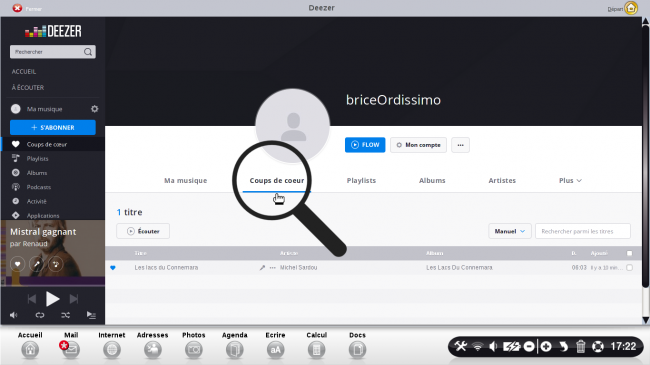This screenshot has height=365, width=650.
Task: Go to ACCUEIL in the sidebar
Action: coord(24,72)
